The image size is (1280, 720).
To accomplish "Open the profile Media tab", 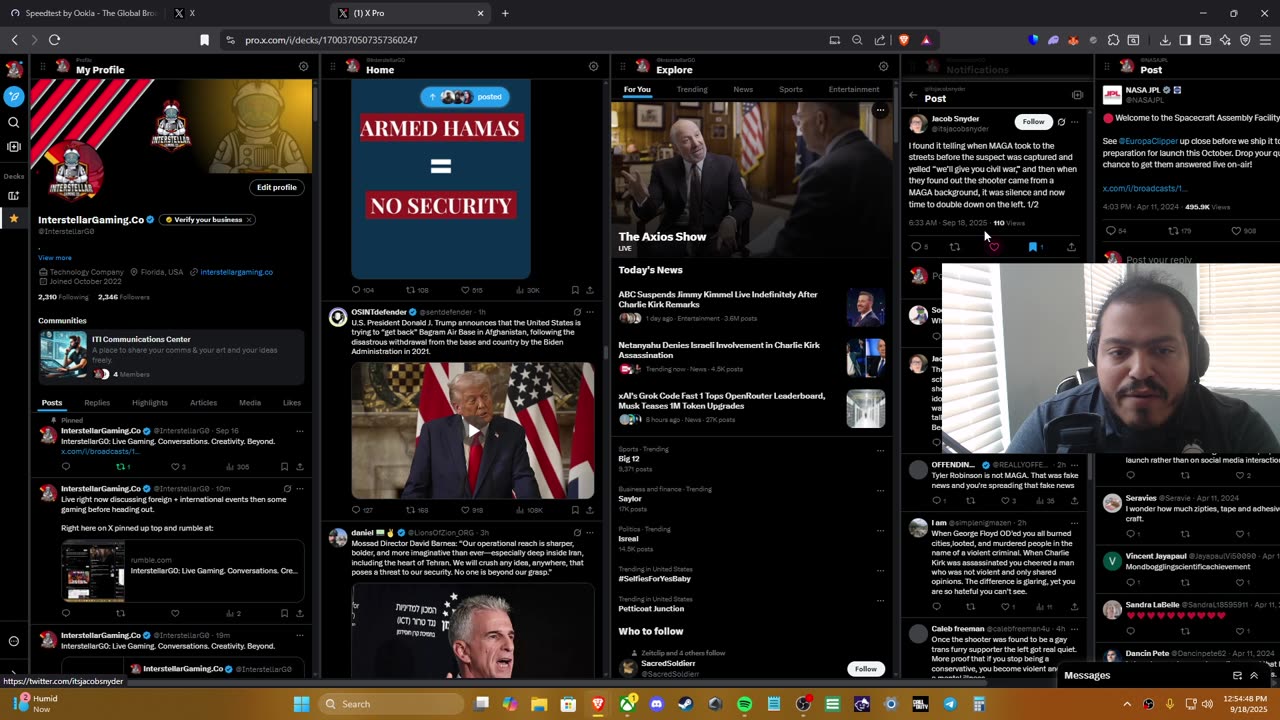I will [250, 402].
